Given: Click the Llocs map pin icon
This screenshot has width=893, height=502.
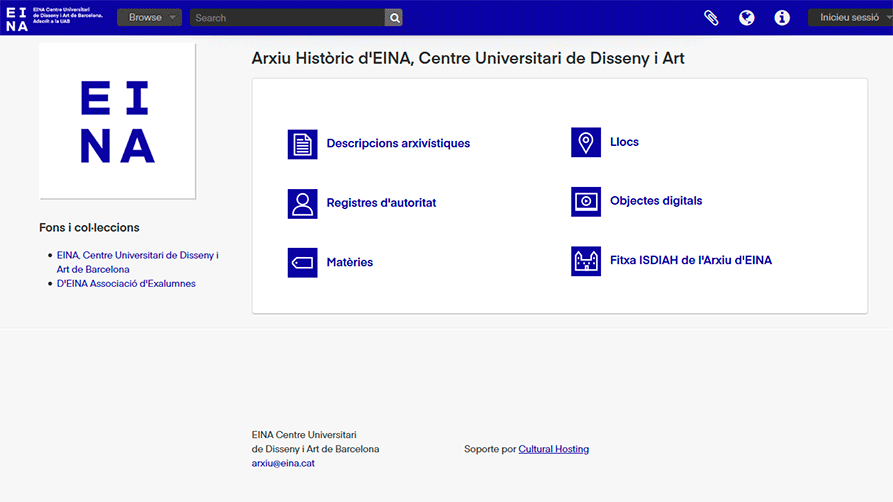Looking at the screenshot, I should tap(586, 142).
